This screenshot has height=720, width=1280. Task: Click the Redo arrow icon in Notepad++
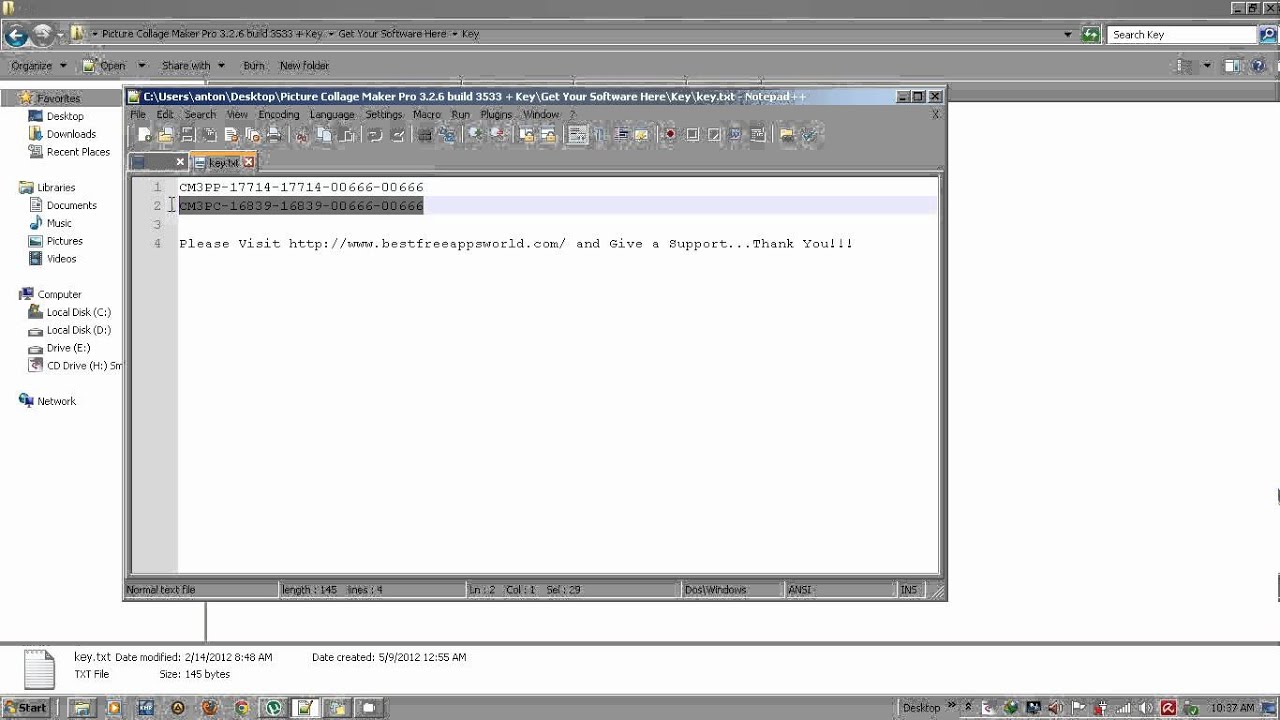(397, 135)
